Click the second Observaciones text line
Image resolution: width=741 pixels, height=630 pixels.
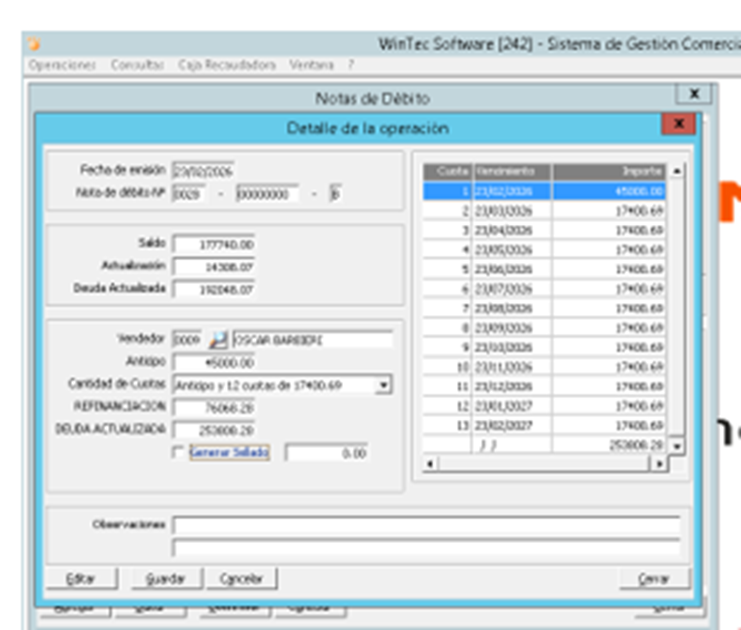click(426, 547)
